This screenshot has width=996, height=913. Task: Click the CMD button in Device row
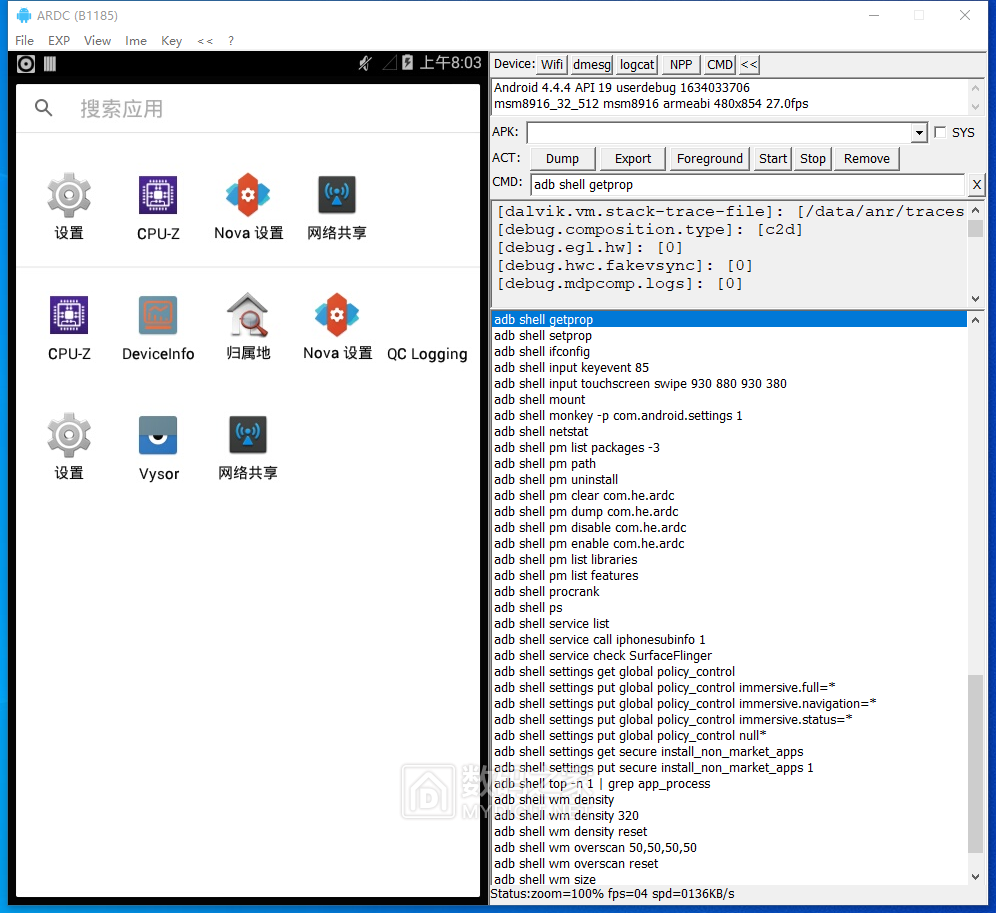(x=720, y=64)
